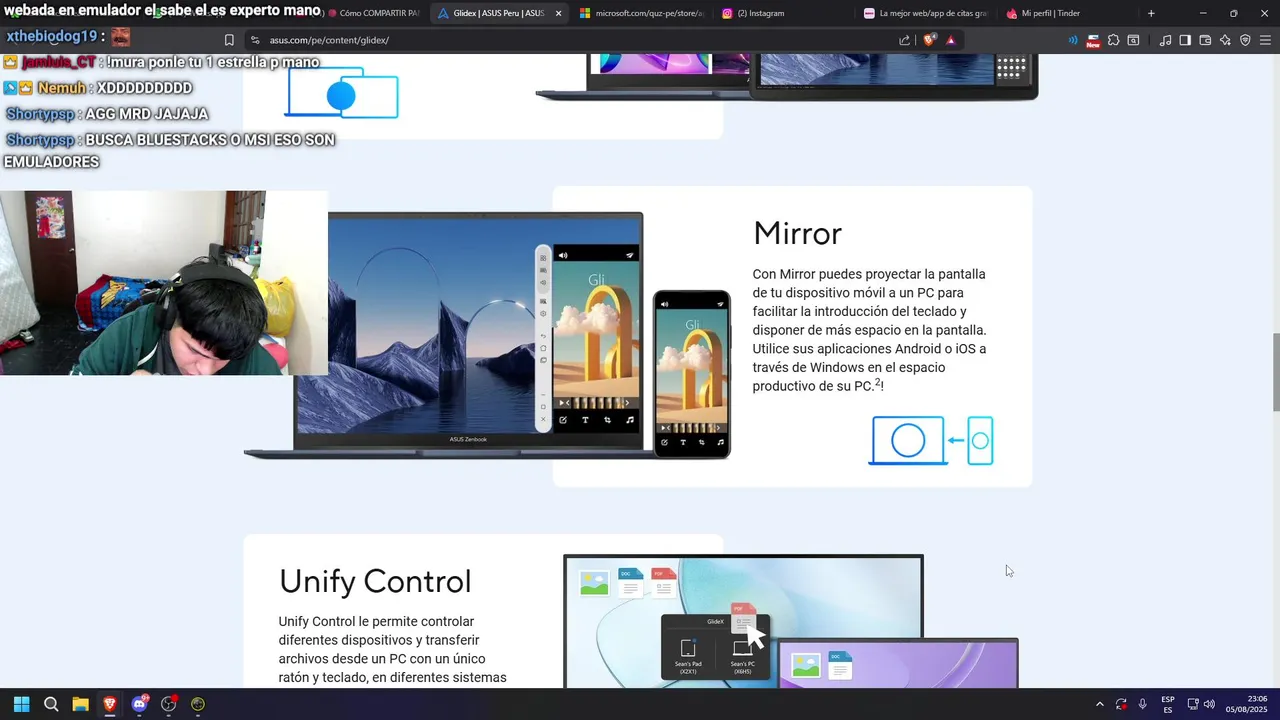
Task: Open File Explorer from the taskbar
Action: 80,704
